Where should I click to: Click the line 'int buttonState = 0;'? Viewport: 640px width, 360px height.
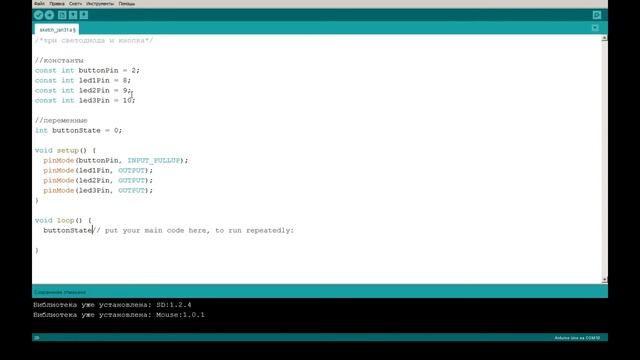pyautogui.click(x=78, y=131)
